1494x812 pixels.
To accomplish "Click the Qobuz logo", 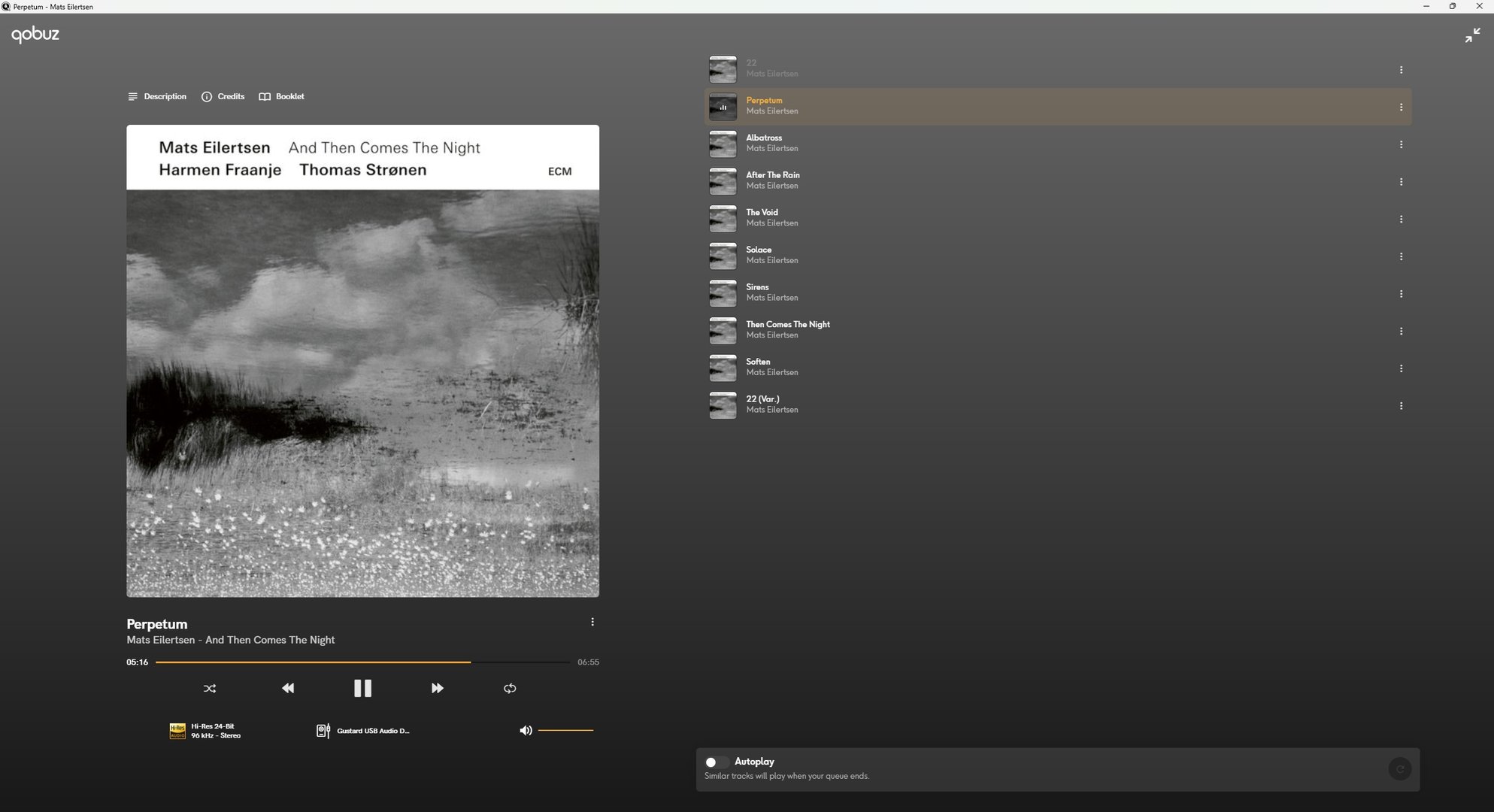I will tap(35, 34).
